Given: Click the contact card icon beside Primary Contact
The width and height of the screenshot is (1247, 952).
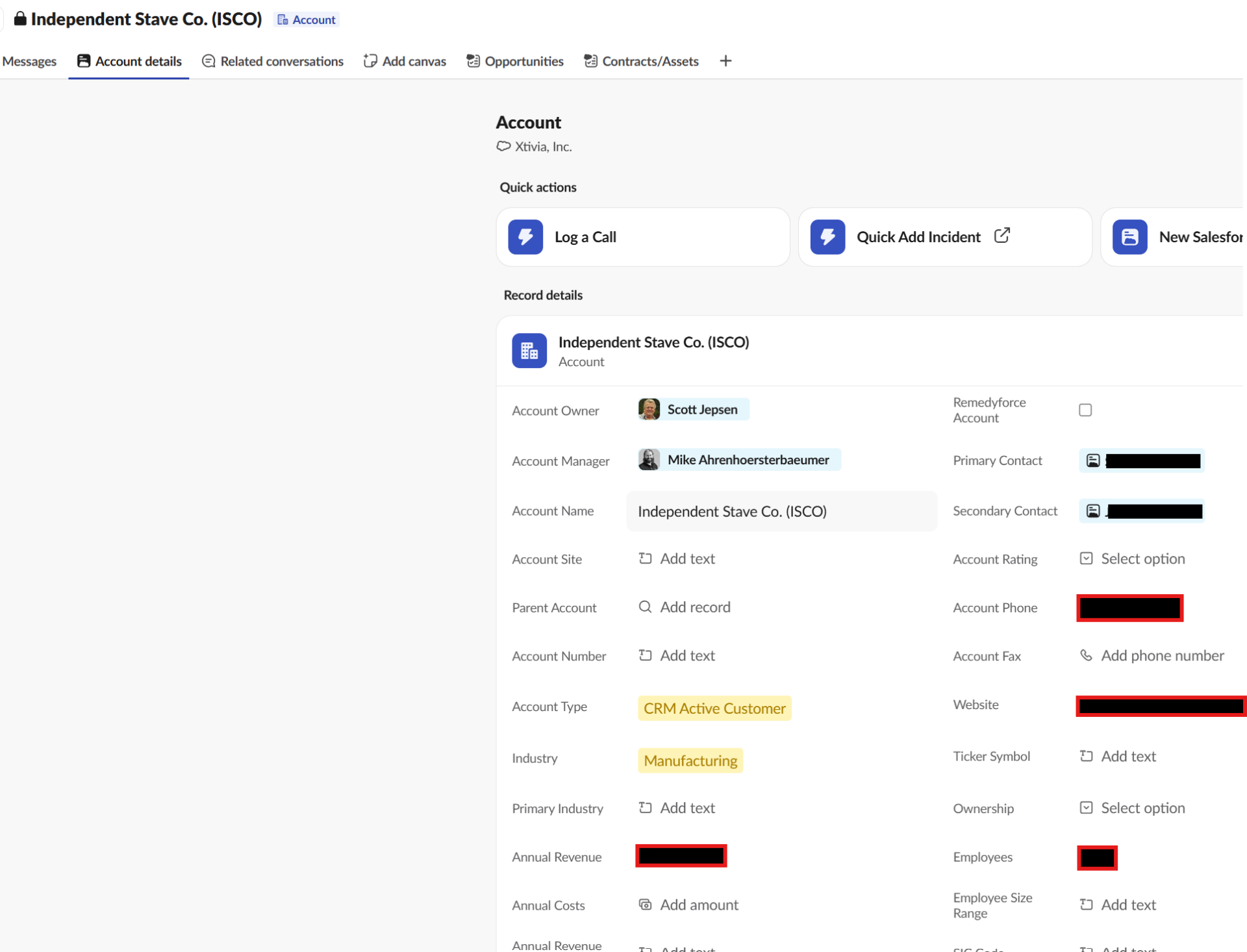Looking at the screenshot, I should [1093, 460].
